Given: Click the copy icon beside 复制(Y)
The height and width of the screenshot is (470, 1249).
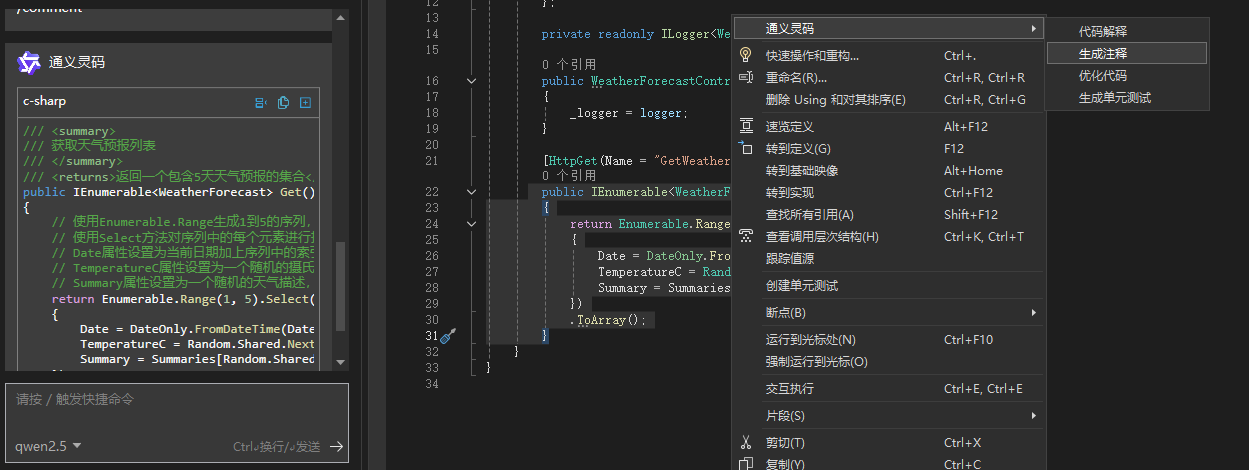Looking at the screenshot, I should coord(745,464).
